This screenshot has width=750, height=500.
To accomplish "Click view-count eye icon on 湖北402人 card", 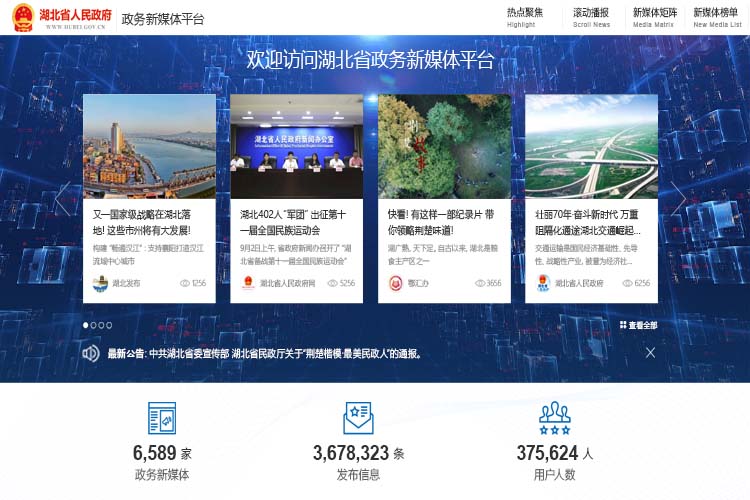I will (332, 283).
